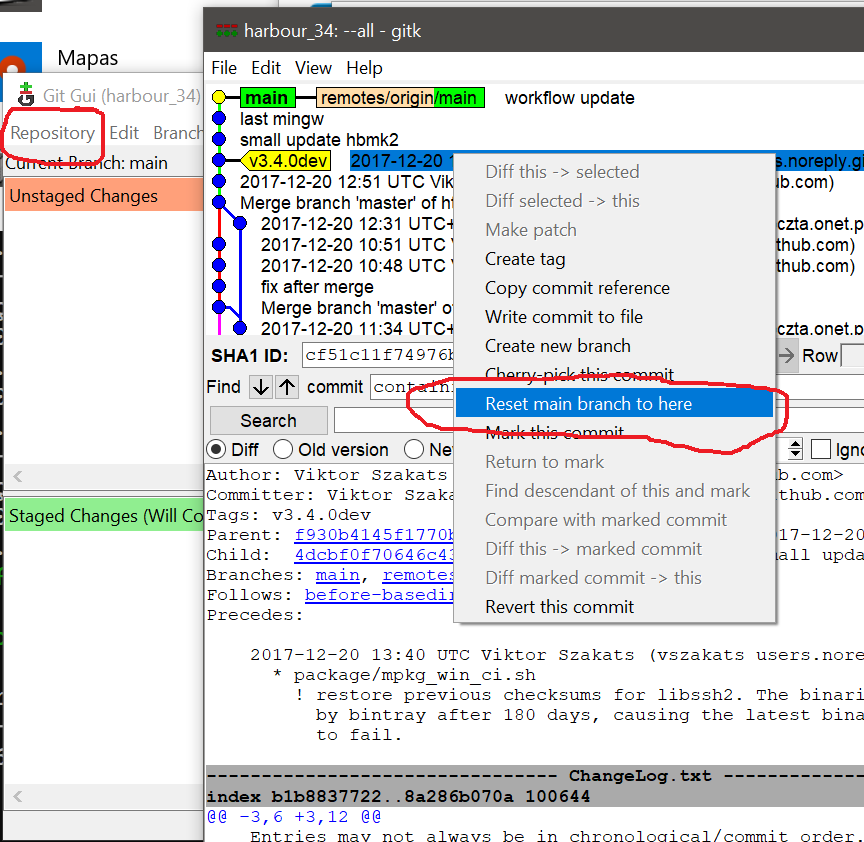Open the Repository menu in Git Gui
864x842 pixels.
pyautogui.click(x=53, y=133)
